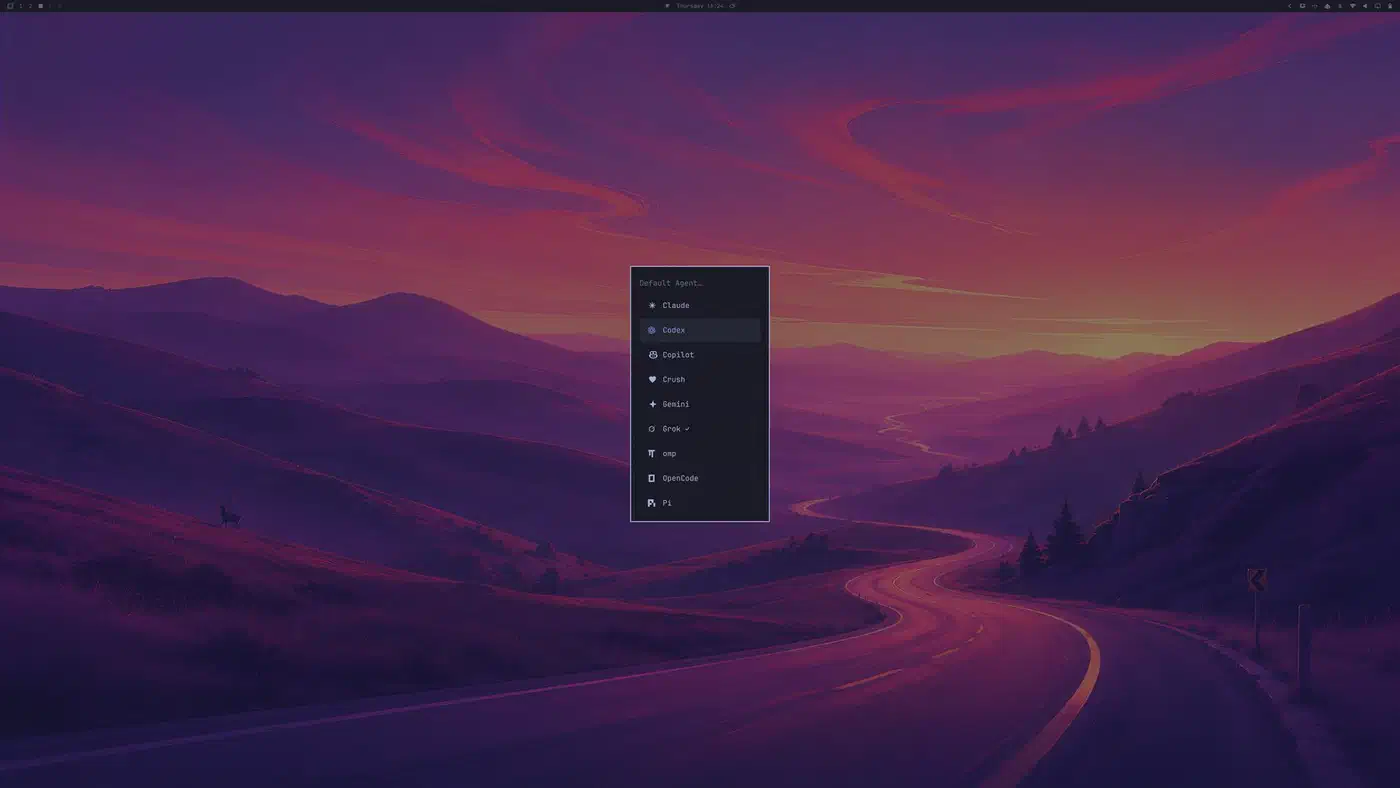Pick OpenCode as default agent
1400x788 pixels.
click(x=700, y=478)
